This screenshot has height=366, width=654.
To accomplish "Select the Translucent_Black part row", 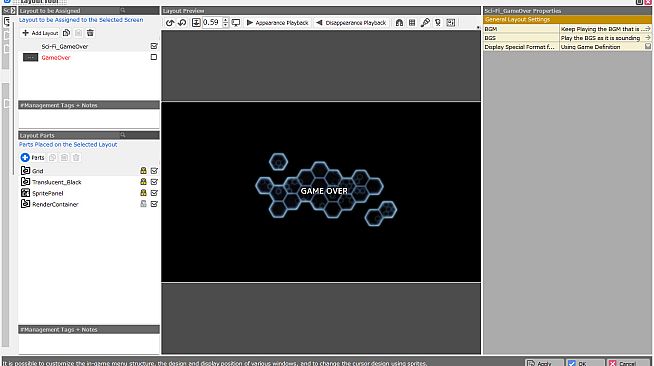I will point(89,182).
